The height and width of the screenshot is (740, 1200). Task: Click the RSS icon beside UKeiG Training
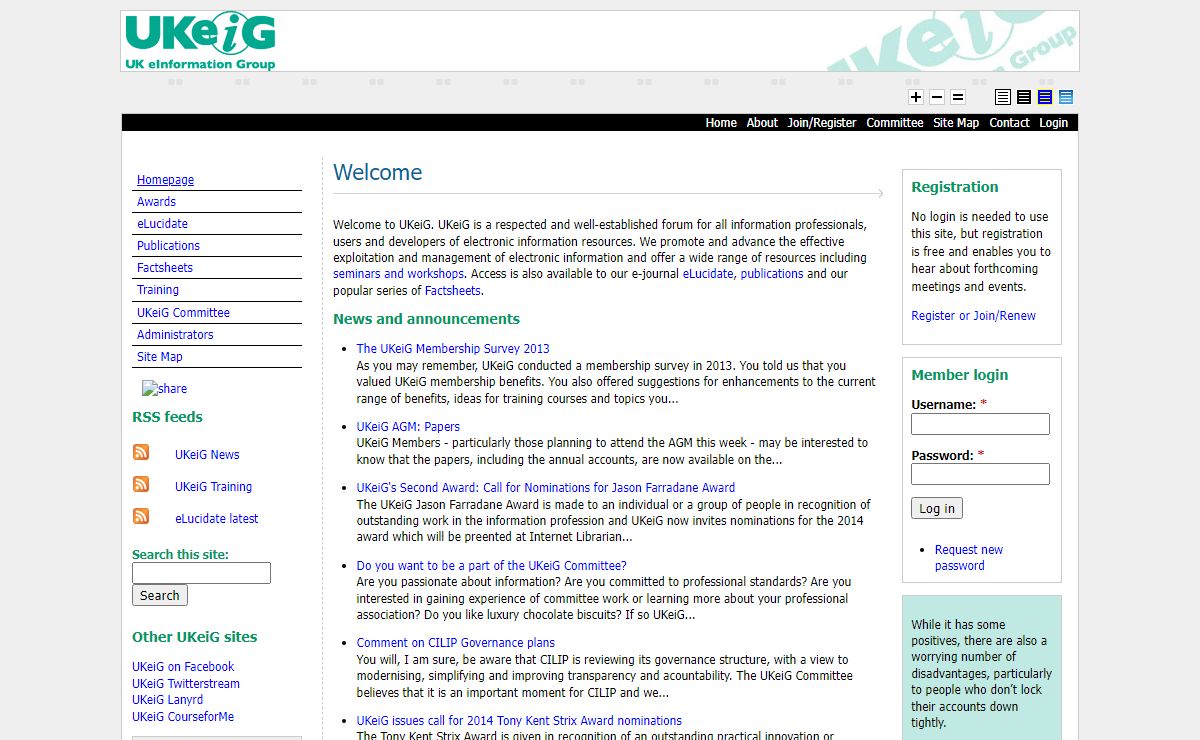(141, 485)
